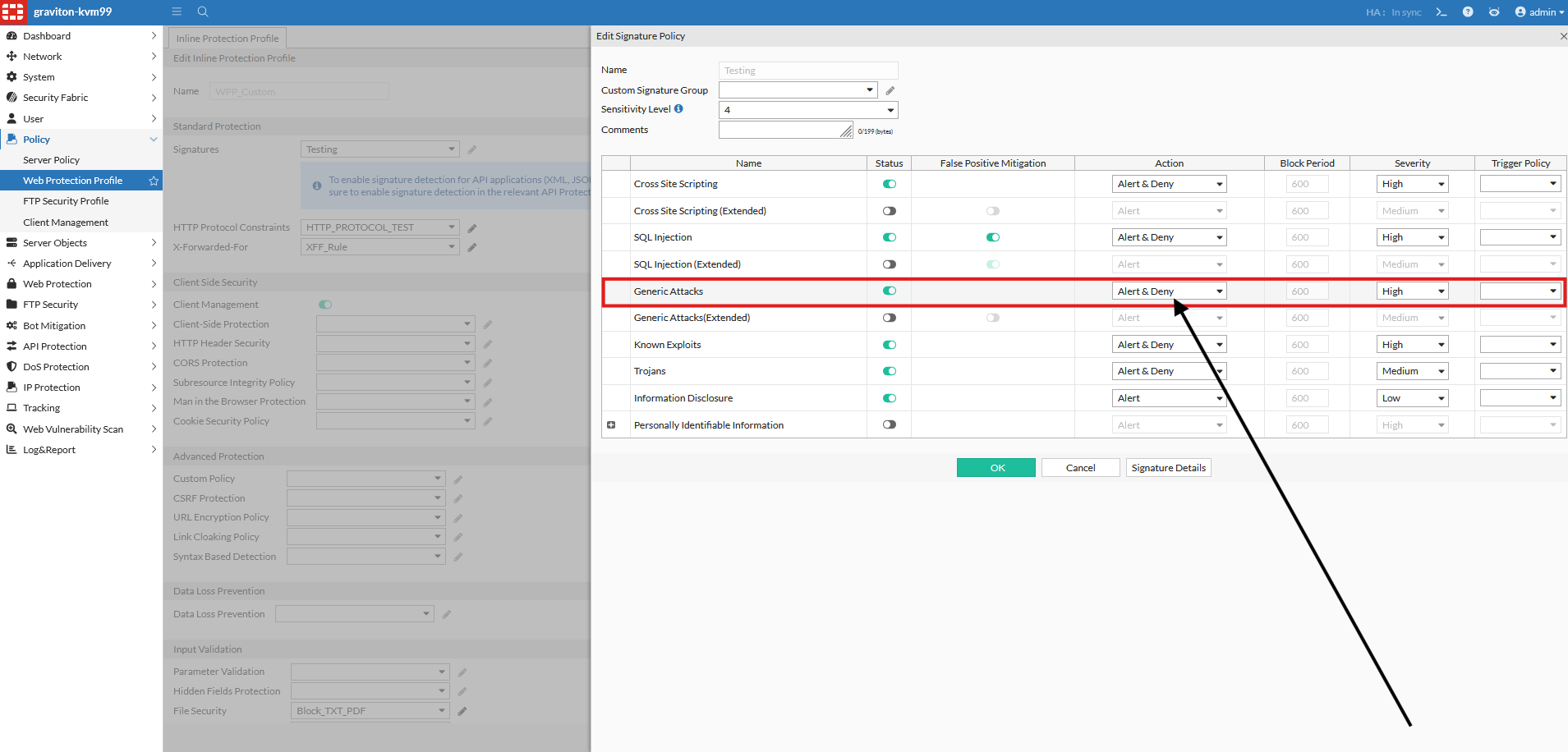Enable SQL Injection (Extended) status toggle
This screenshot has height=752, width=1568.
pos(890,264)
